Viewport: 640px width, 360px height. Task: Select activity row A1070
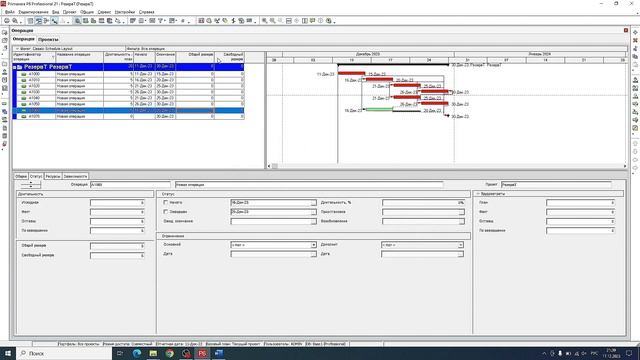129,116
